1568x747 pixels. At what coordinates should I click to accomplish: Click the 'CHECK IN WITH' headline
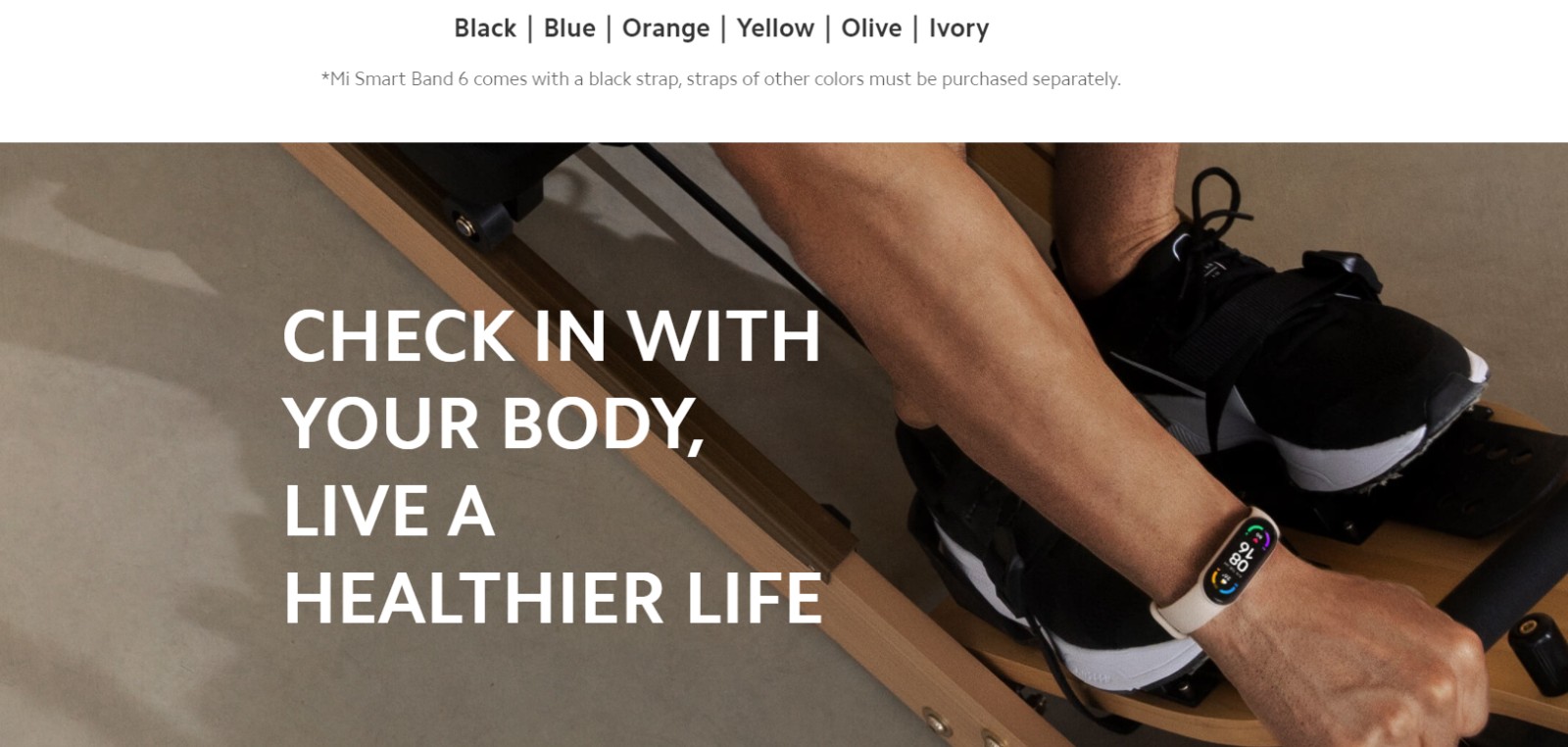pyautogui.click(x=551, y=336)
